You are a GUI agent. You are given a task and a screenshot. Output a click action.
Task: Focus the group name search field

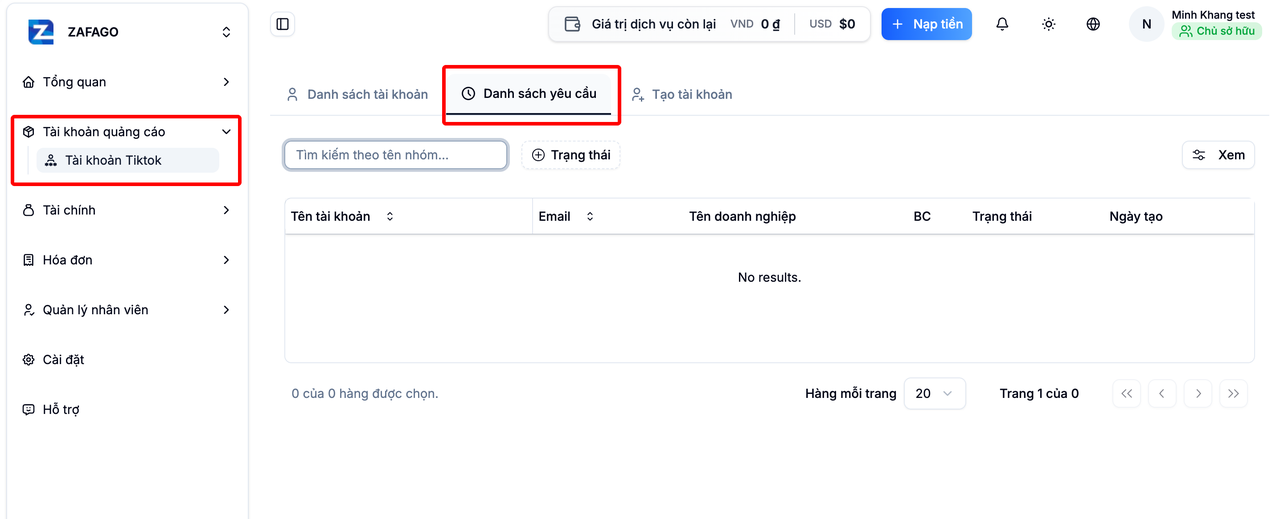[396, 155]
